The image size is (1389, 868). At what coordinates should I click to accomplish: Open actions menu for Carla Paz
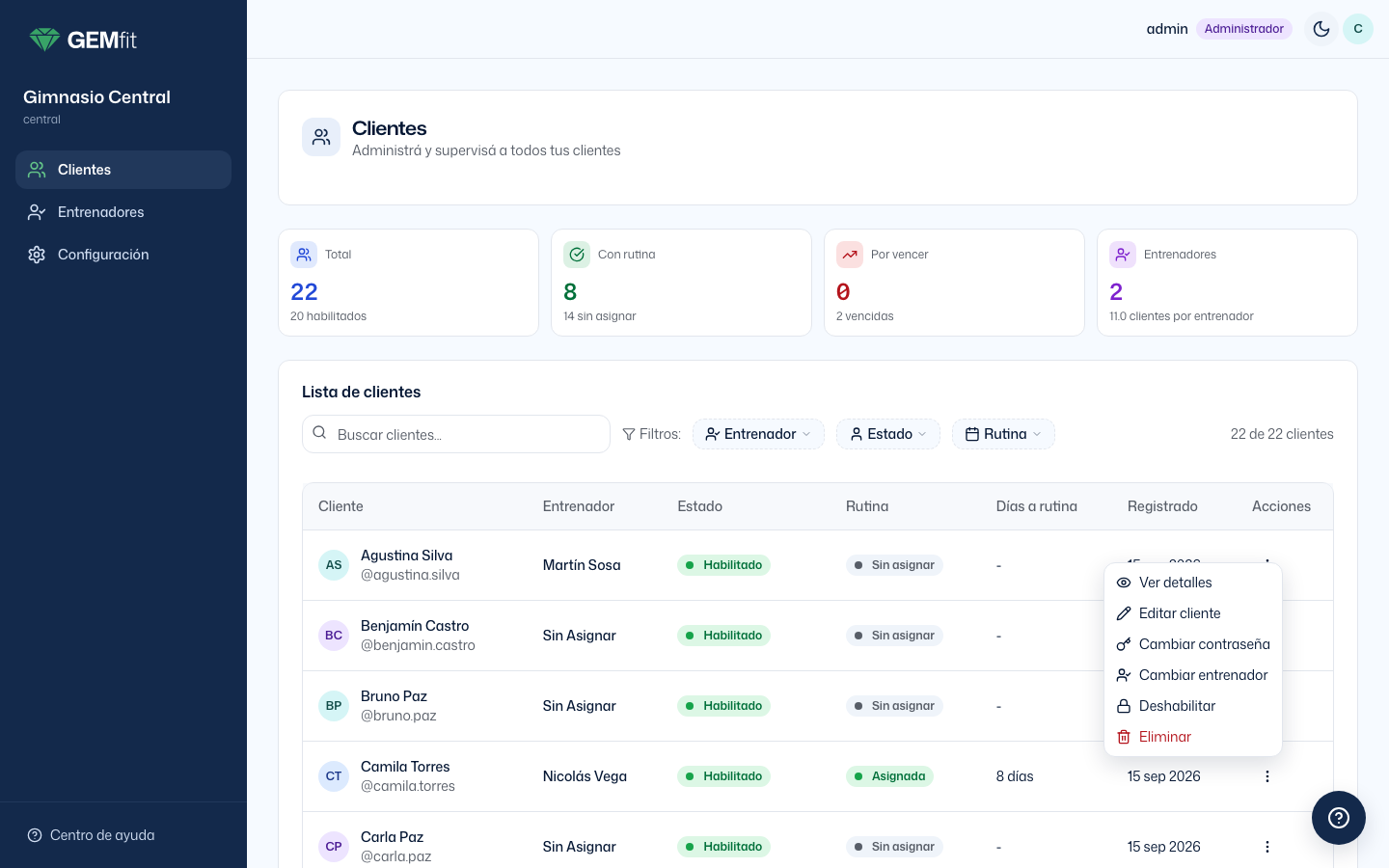click(1267, 847)
